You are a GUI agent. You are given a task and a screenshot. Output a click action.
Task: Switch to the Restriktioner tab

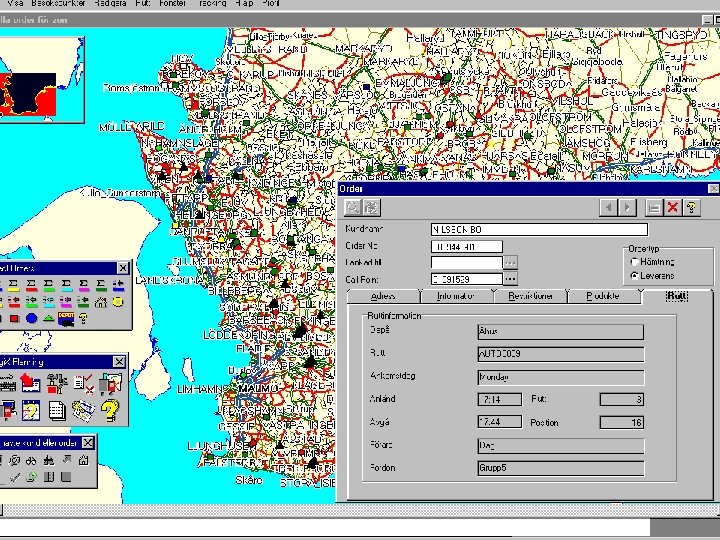point(530,297)
